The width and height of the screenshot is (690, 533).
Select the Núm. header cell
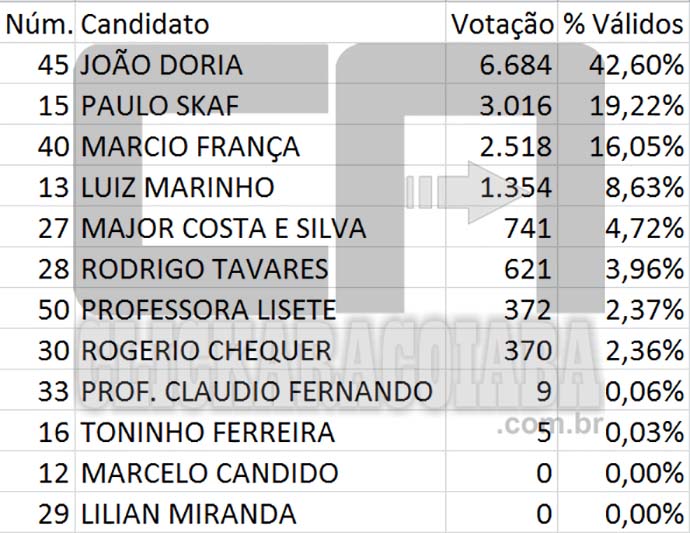point(39,23)
